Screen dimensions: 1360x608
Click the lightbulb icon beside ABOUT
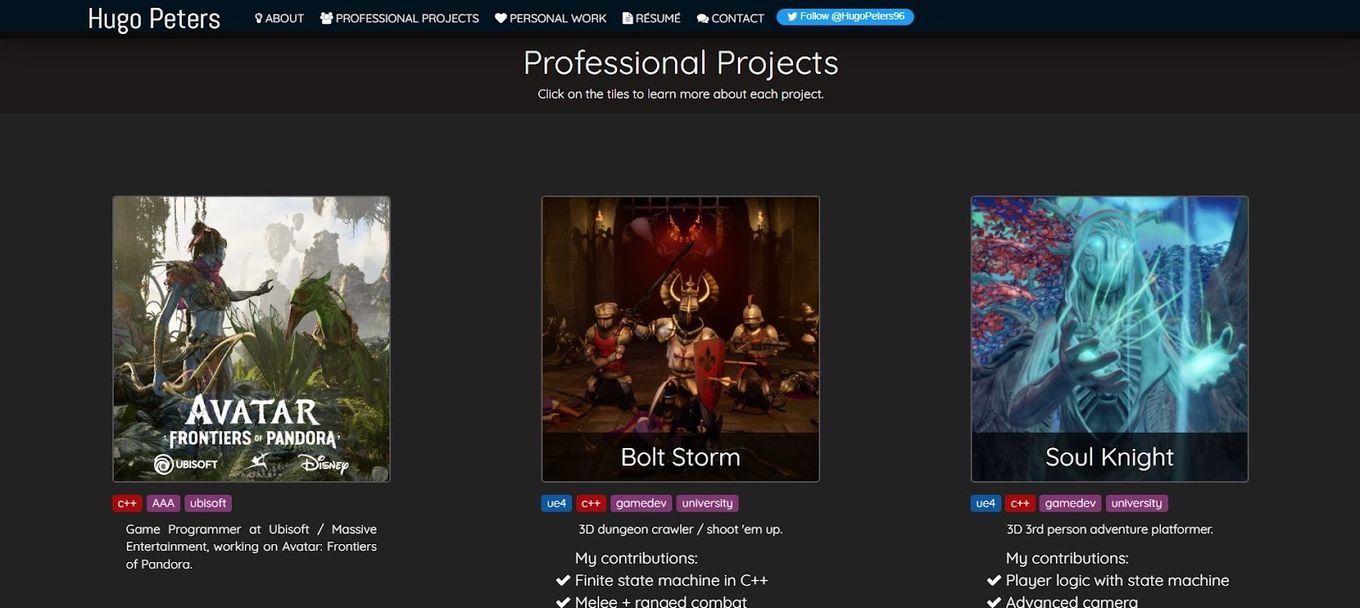(258, 17)
